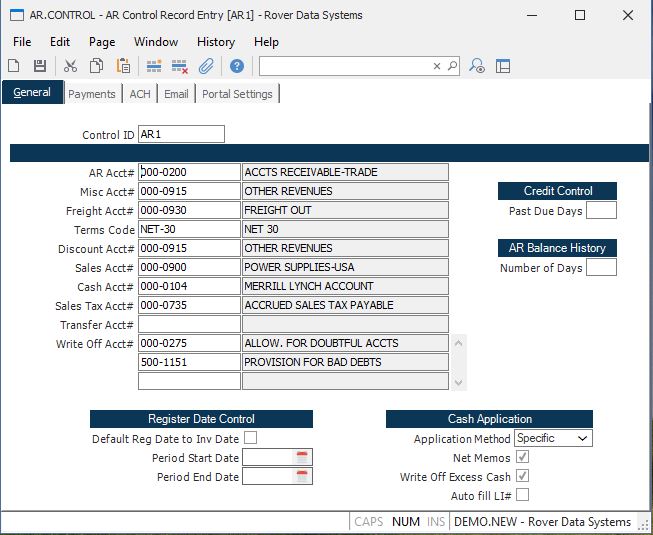Open help with the question mark icon
The width and height of the screenshot is (653, 535).
[x=237, y=66]
